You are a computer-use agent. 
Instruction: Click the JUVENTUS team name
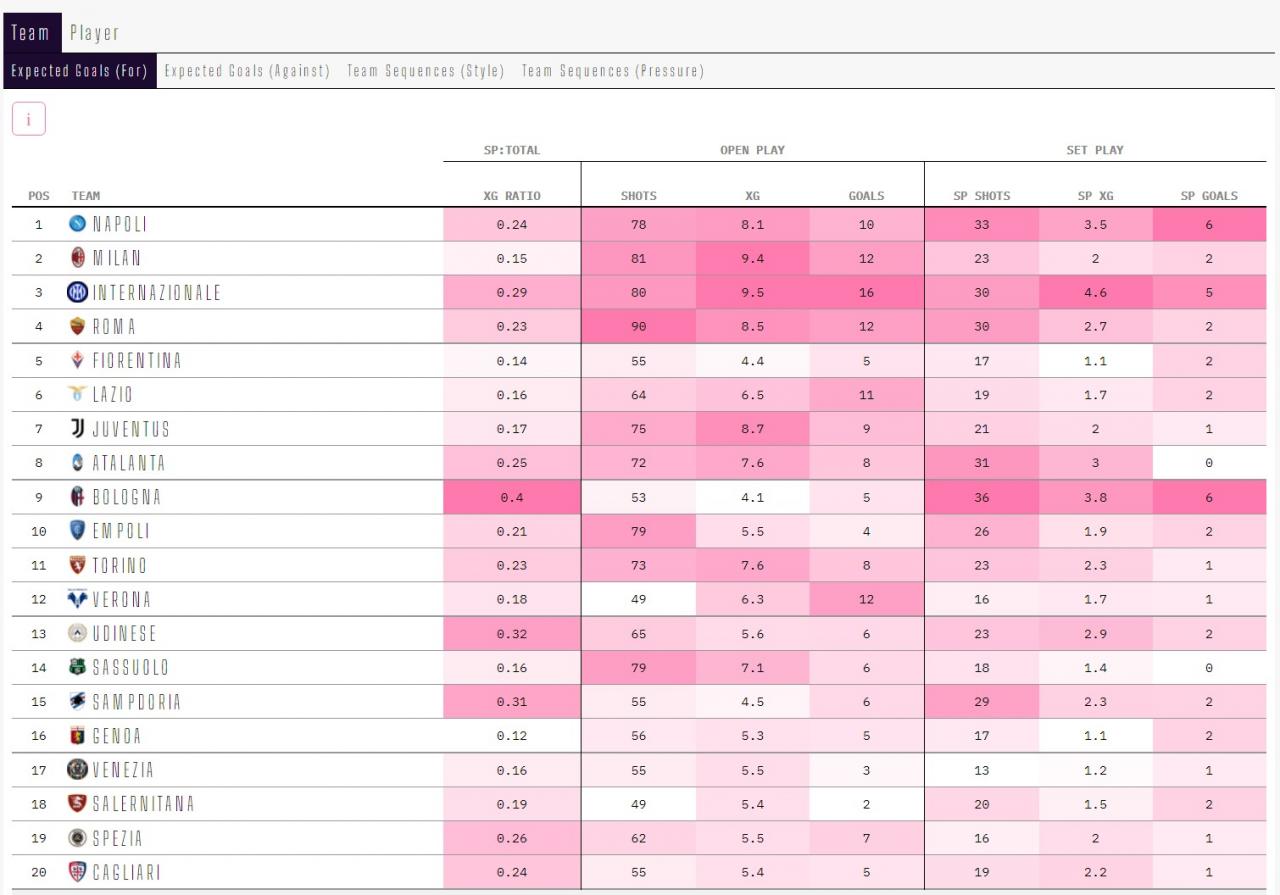click(131, 428)
